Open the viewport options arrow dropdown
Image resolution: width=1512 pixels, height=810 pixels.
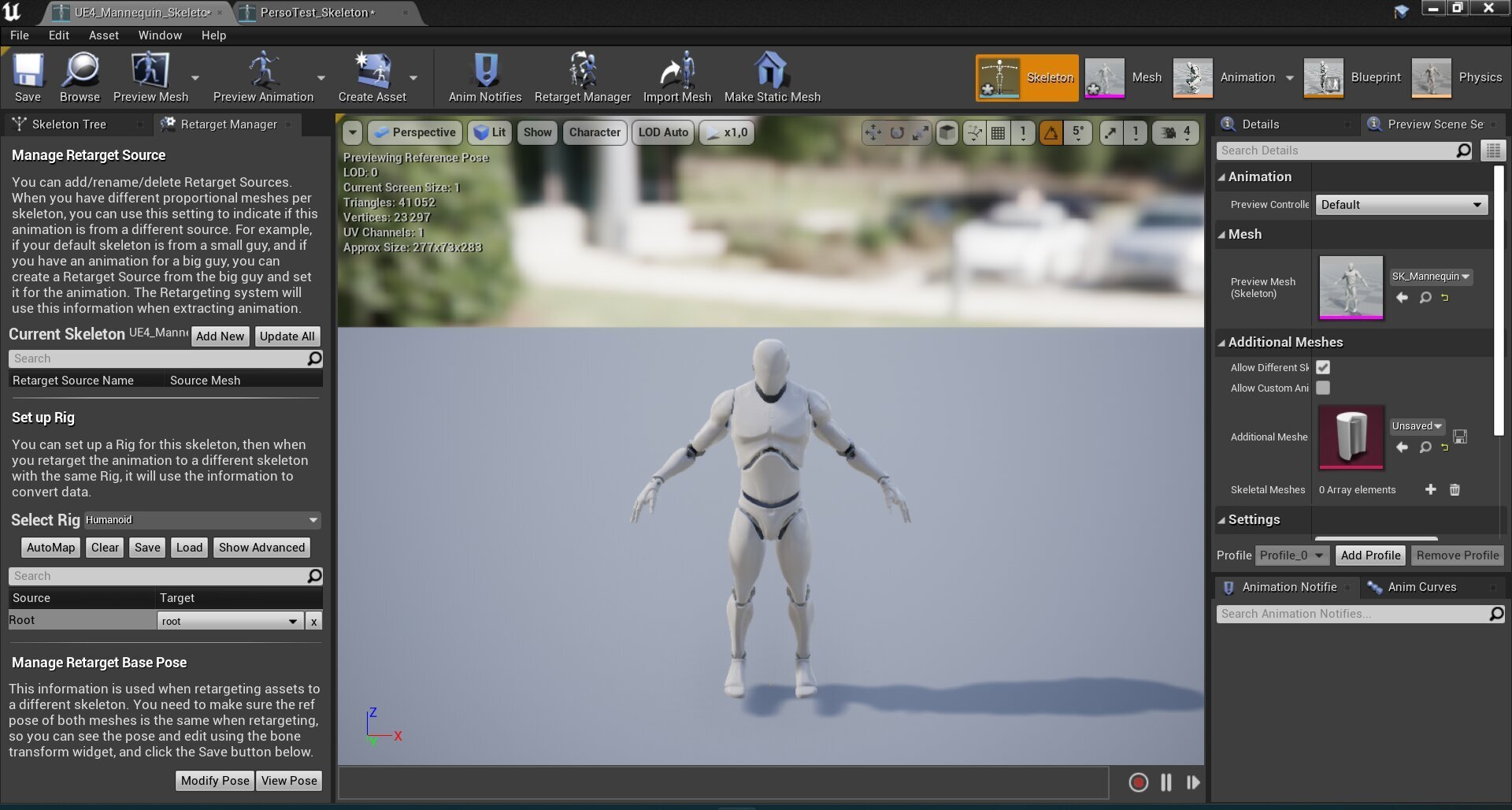[x=352, y=132]
